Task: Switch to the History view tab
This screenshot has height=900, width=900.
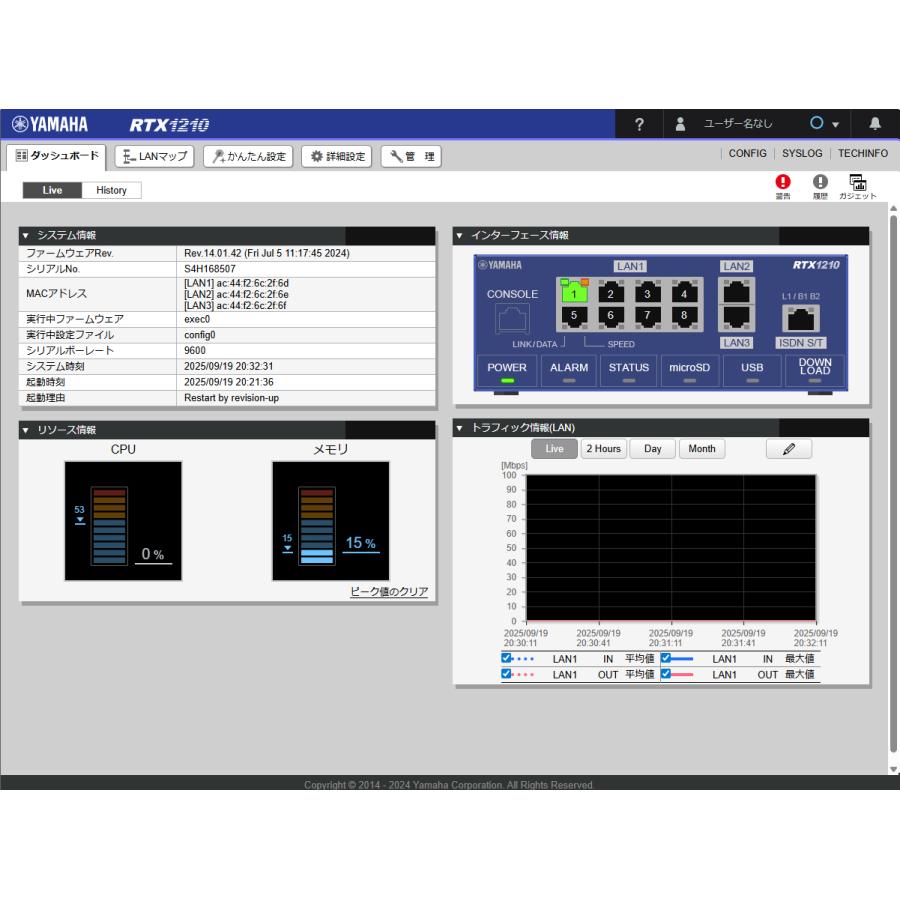Action: 111,190
